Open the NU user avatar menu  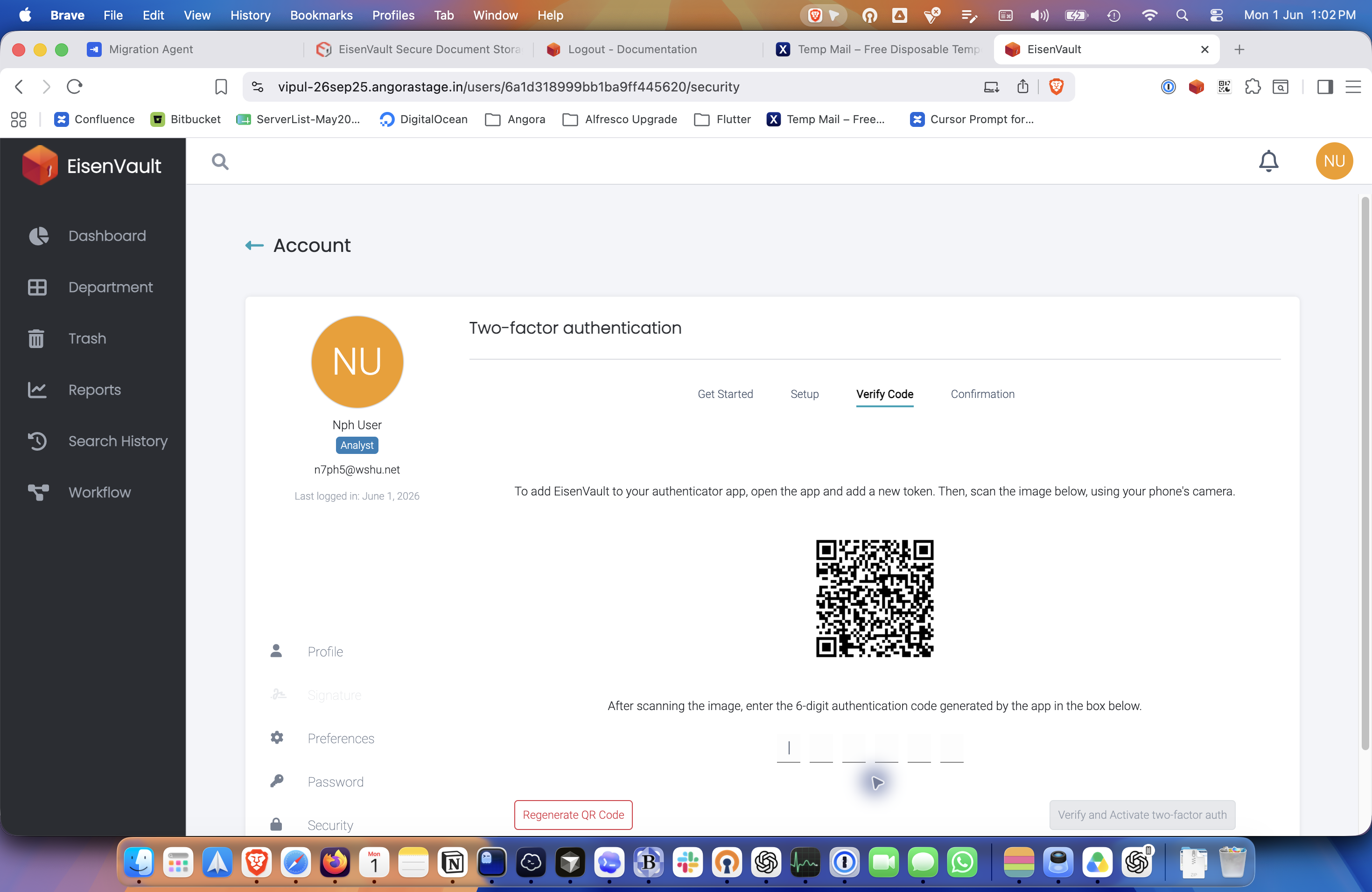click(1334, 161)
